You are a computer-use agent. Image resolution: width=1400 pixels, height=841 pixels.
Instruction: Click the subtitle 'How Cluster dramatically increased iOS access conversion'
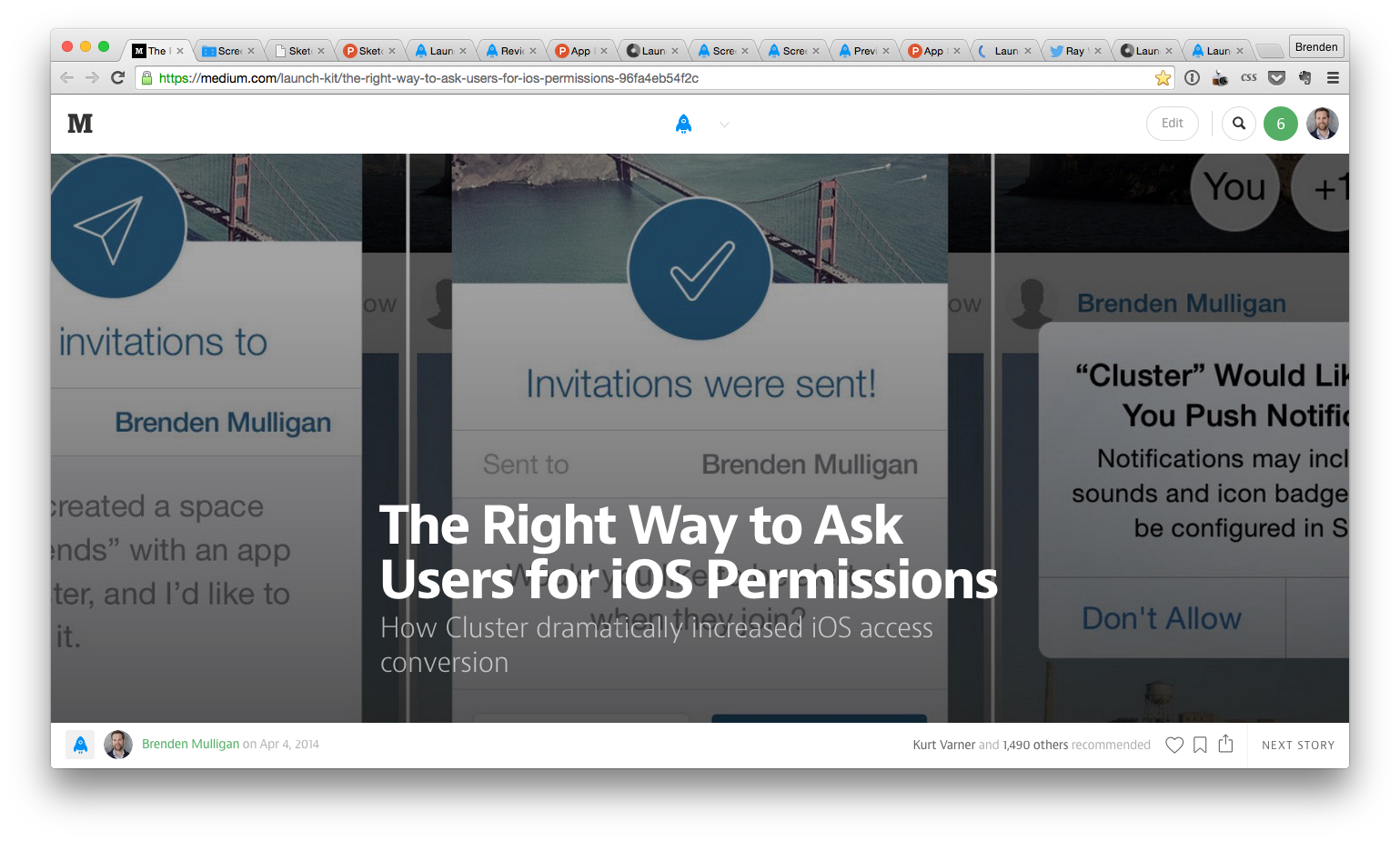point(657,645)
